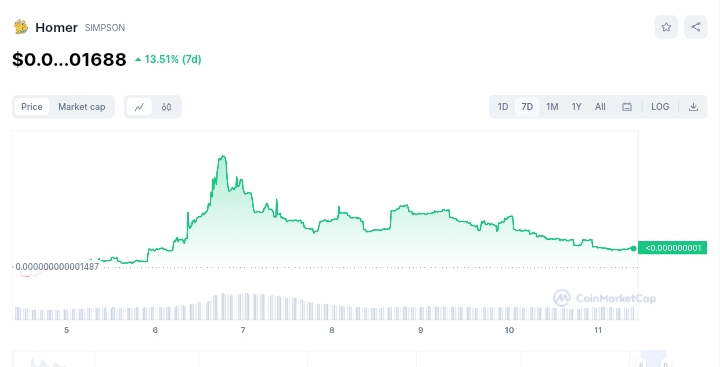Screen dimensions: 720x367
Task: Click the green current price tag
Action: tap(673, 248)
